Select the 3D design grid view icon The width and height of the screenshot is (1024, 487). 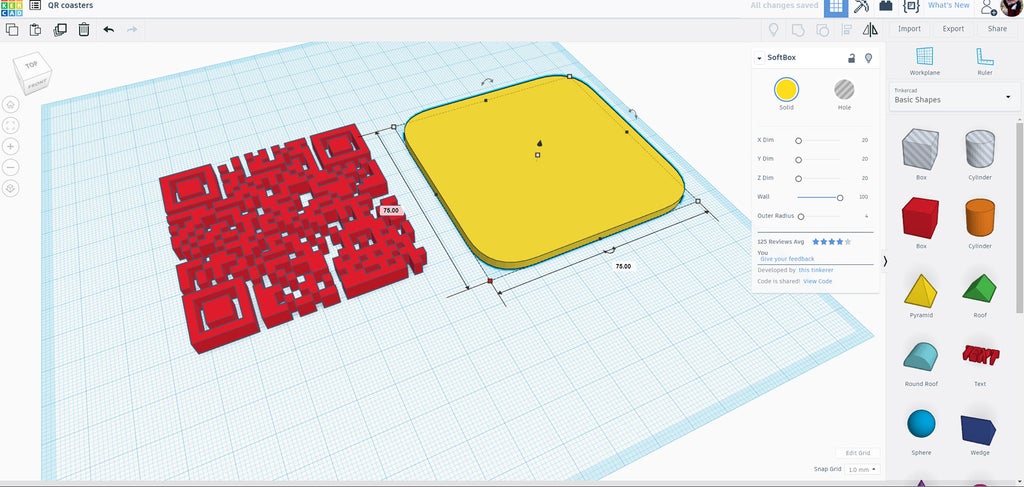(x=836, y=7)
